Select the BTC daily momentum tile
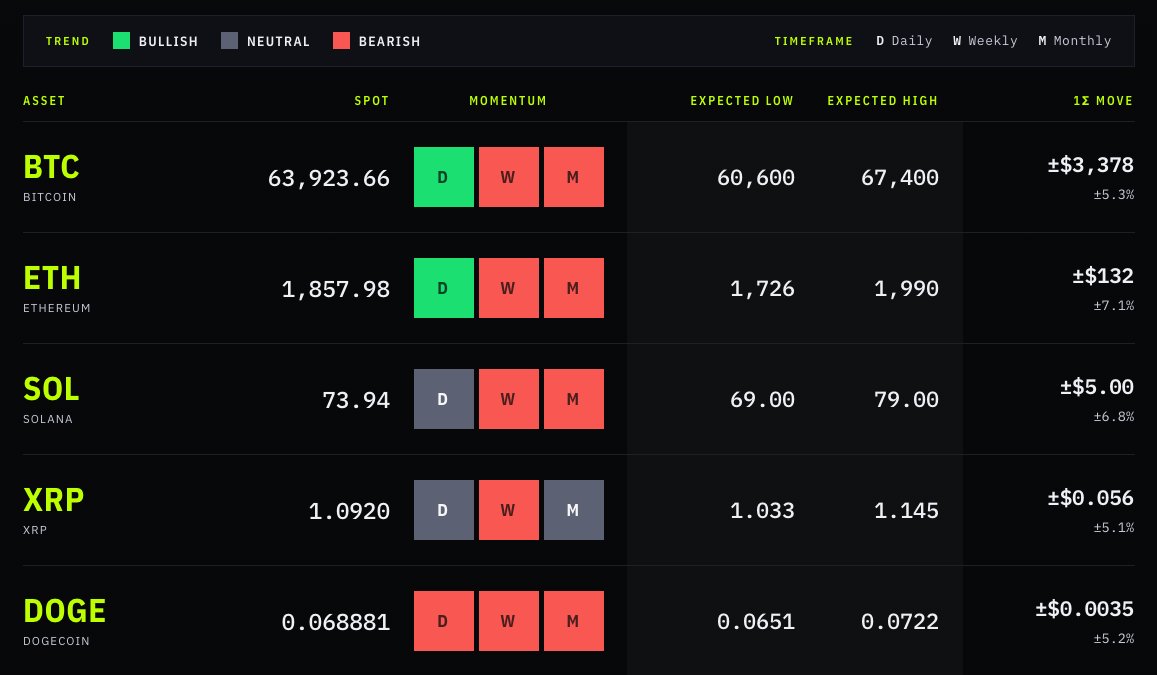The width and height of the screenshot is (1157, 675). 443,177
